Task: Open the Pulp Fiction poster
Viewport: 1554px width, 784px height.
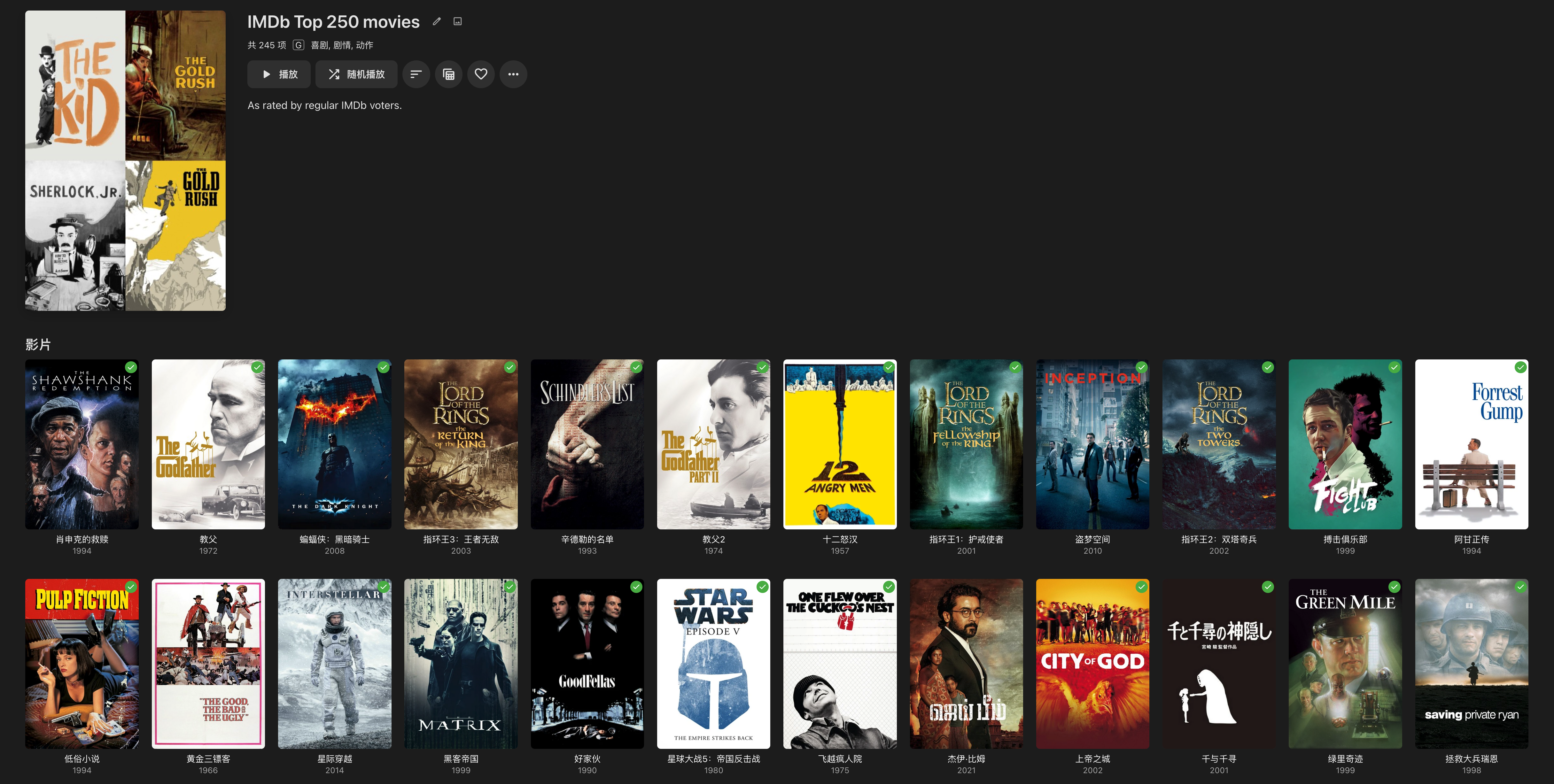Action: coord(82,664)
